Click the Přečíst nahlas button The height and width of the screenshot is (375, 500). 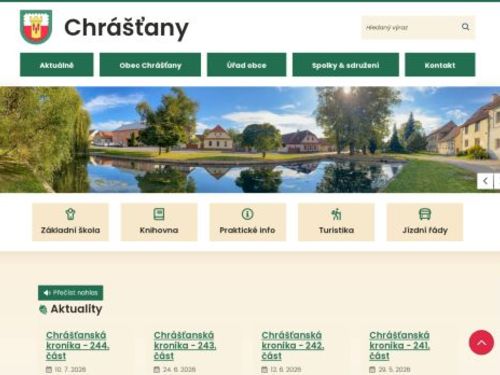click(x=71, y=293)
